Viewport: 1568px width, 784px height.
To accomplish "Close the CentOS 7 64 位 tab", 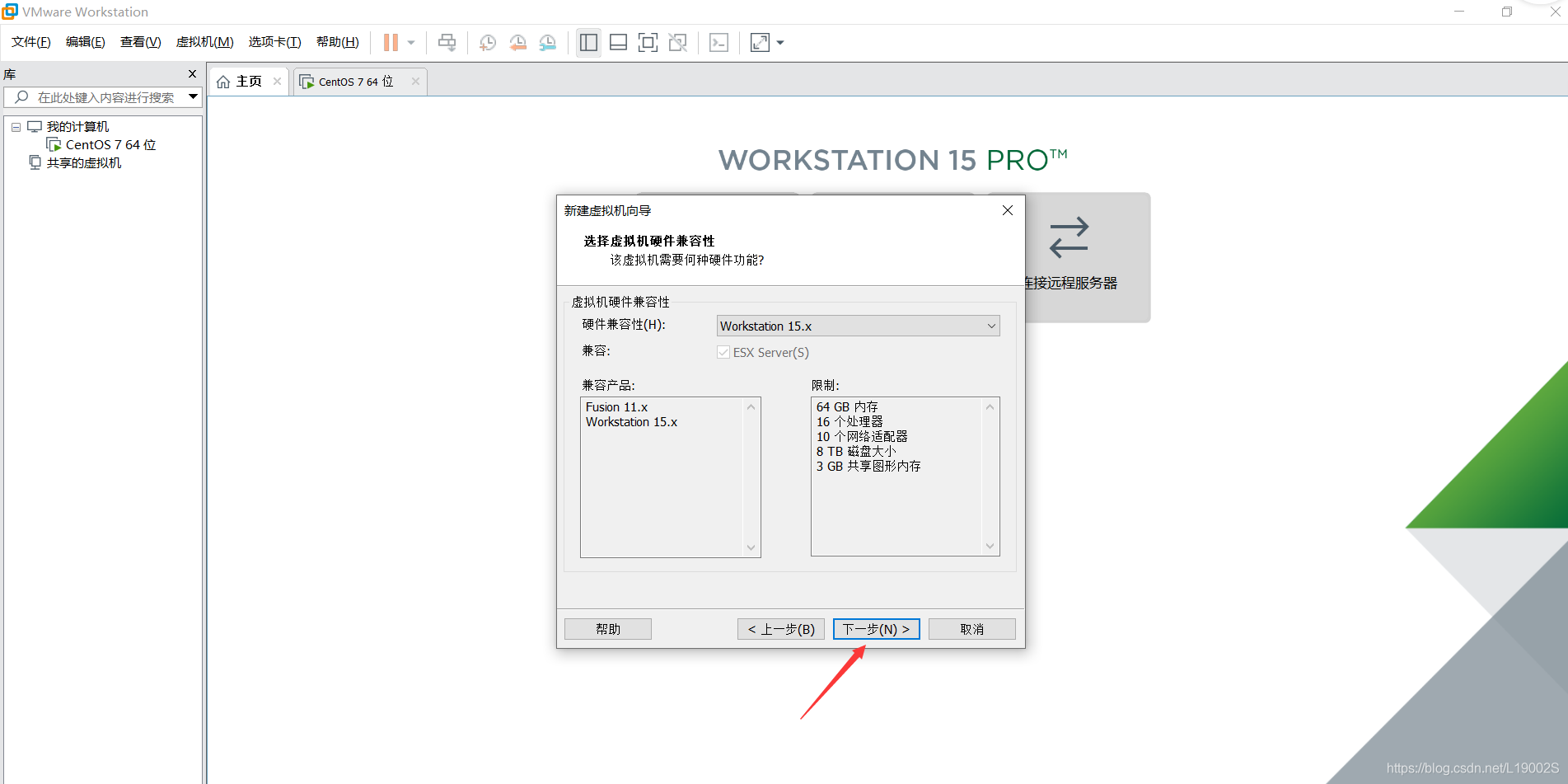I will pyautogui.click(x=416, y=81).
